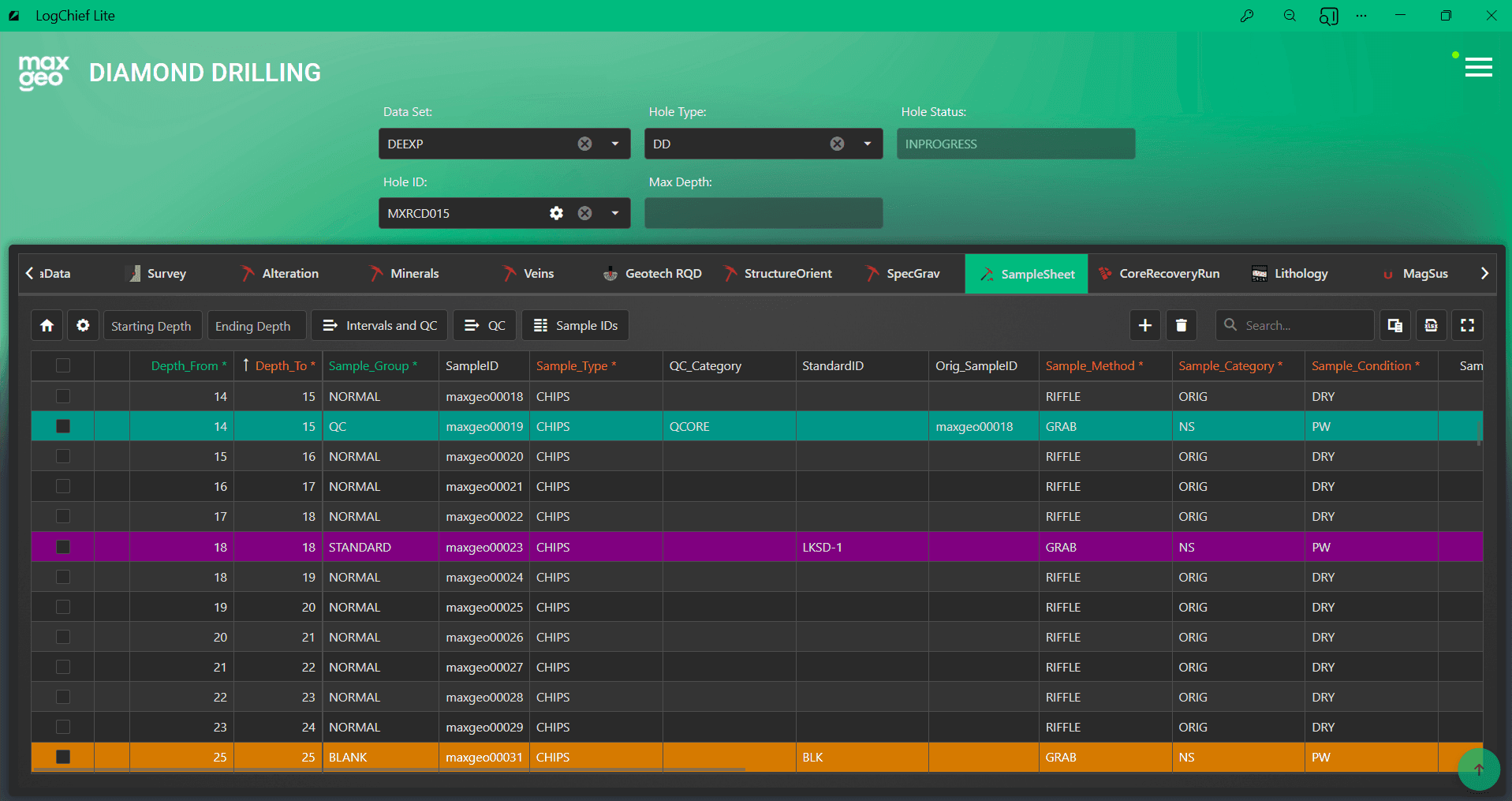Switch to Geotech RQD tab
Viewport: 1512px width, 801px height.
tap(652, 274)
